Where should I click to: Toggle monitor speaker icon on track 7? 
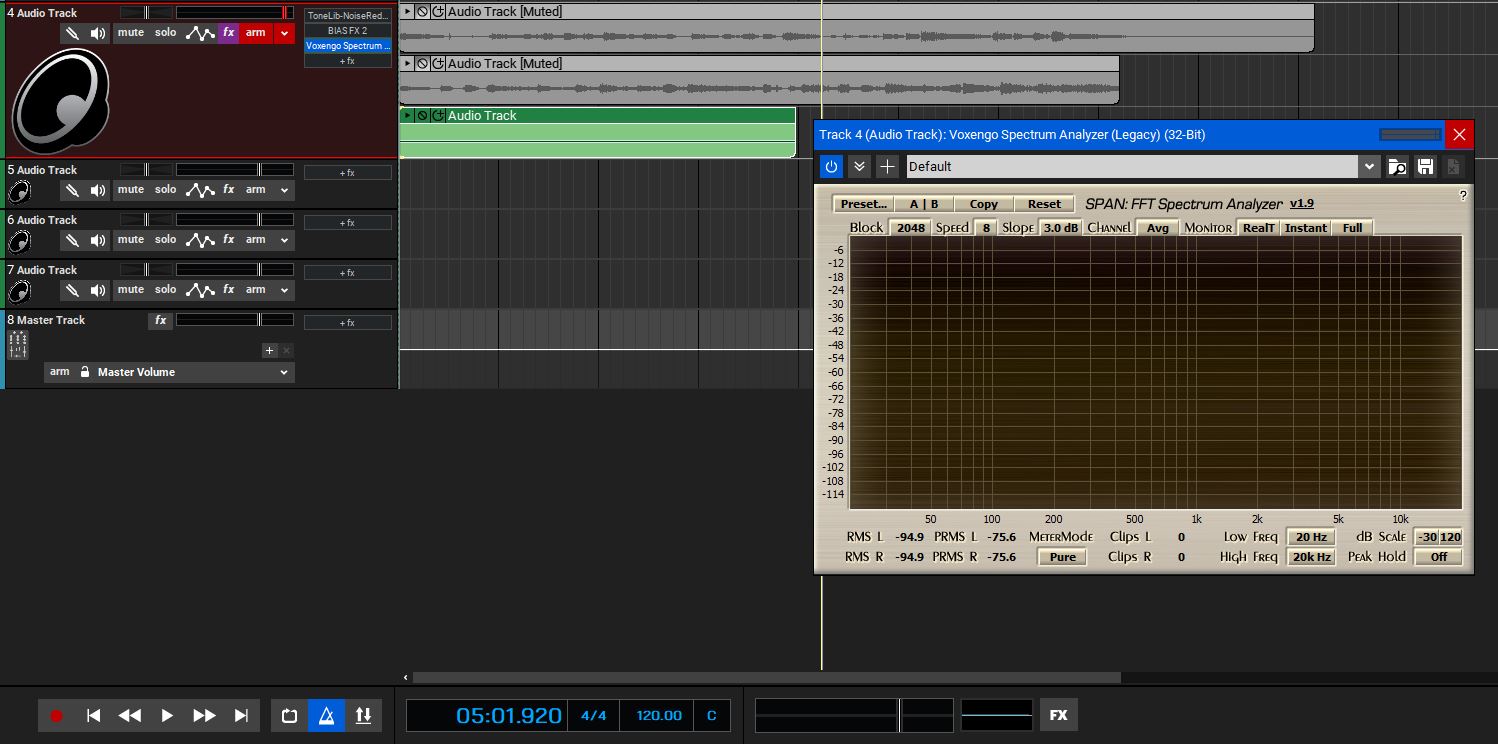click(98, 290)
